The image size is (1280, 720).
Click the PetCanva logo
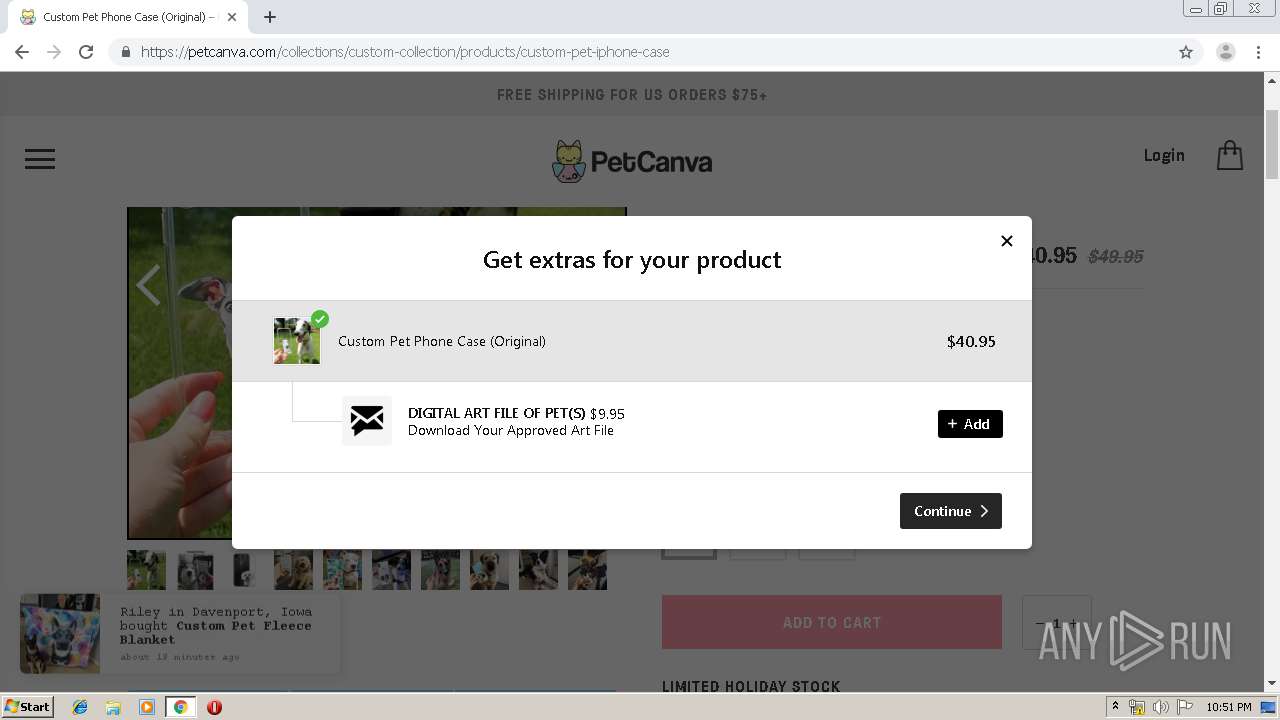632,161
